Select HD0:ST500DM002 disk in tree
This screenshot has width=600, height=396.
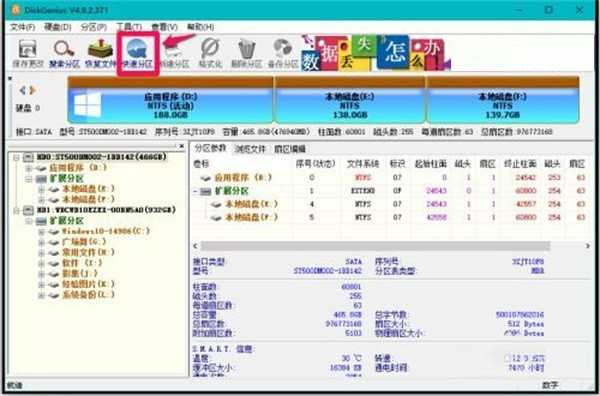101,157
